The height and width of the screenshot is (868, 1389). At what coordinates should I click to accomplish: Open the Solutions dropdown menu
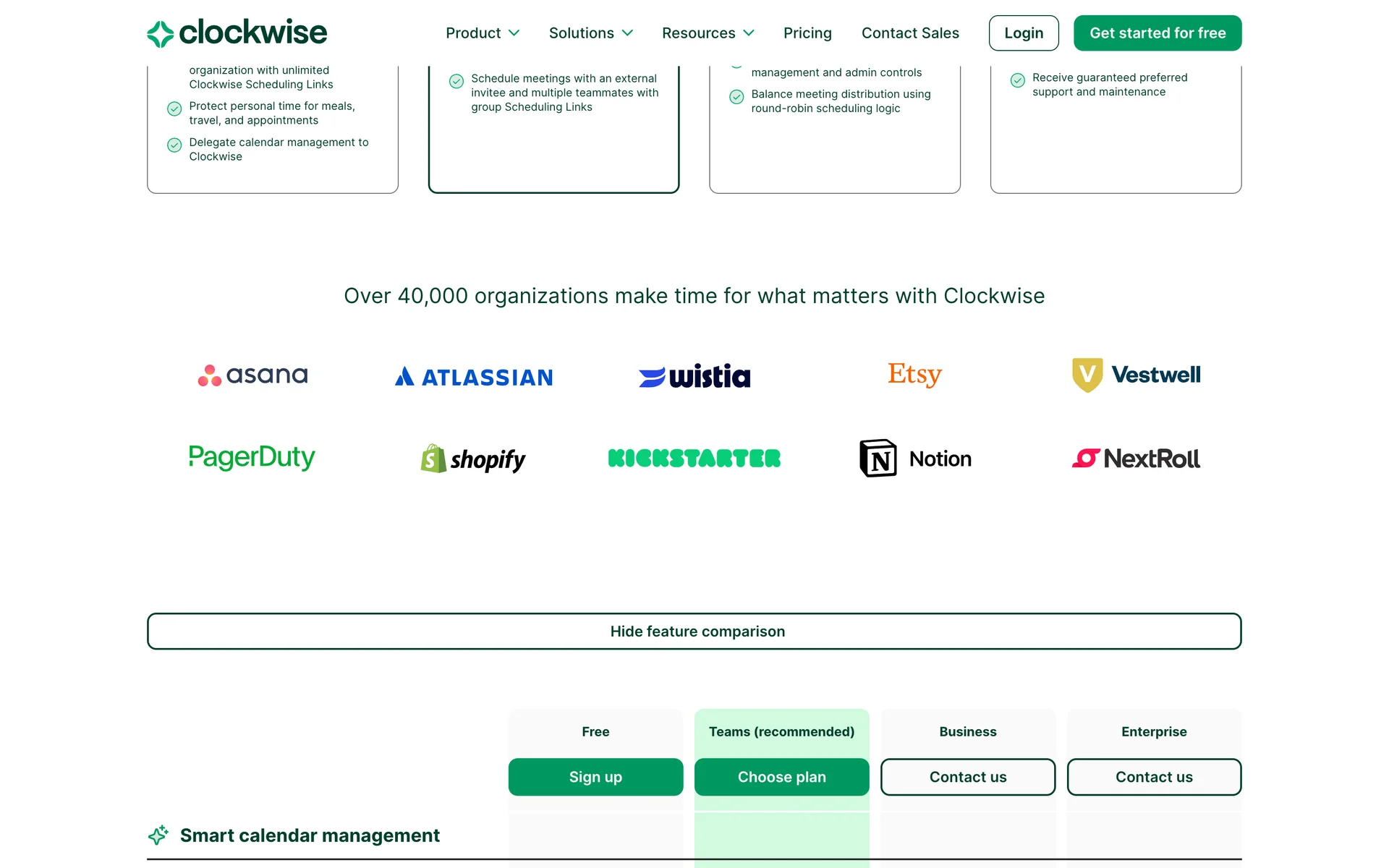[x=590, y=33]
